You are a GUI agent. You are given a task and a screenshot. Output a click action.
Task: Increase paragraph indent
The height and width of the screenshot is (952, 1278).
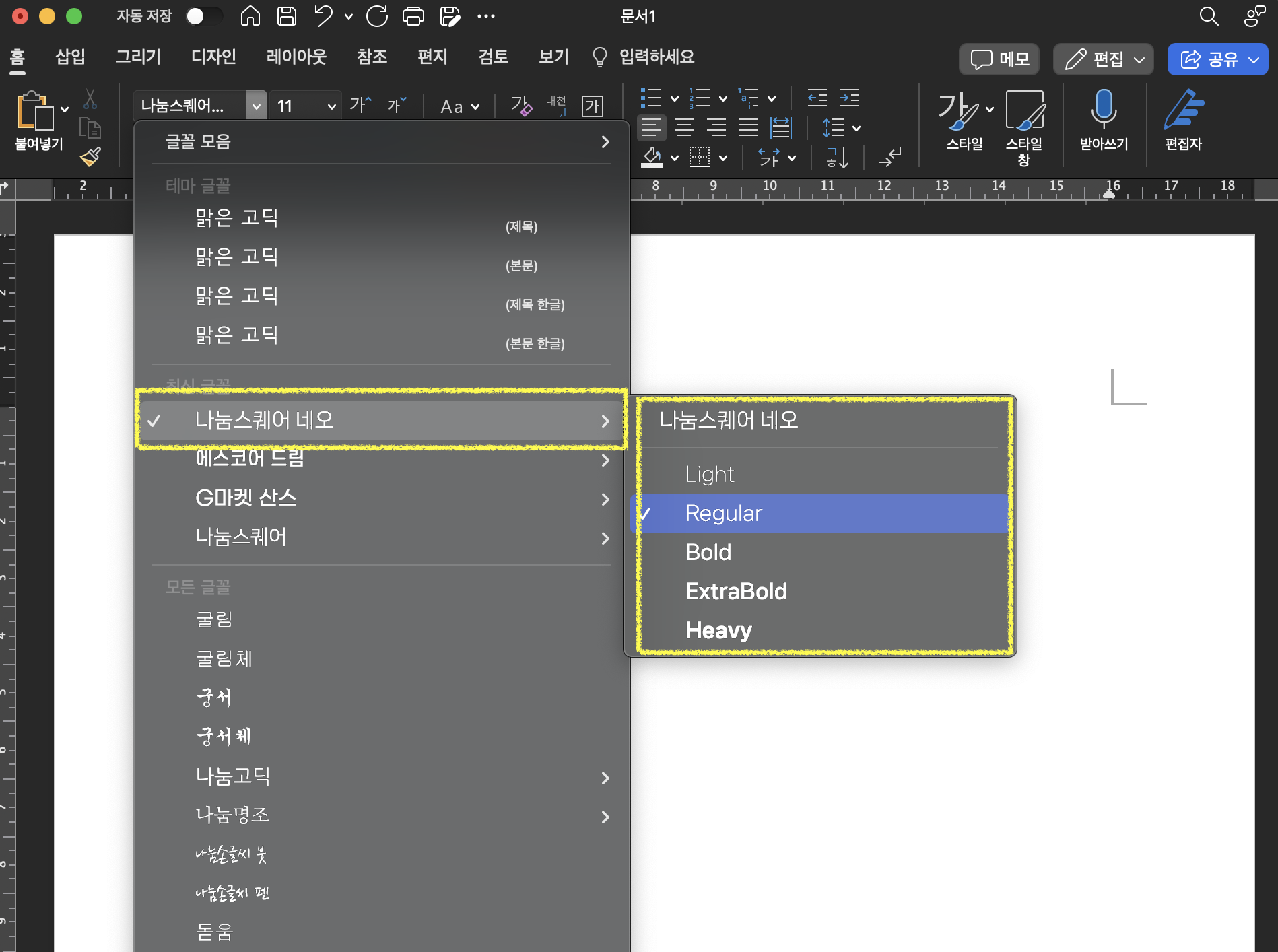click(850, 98)
